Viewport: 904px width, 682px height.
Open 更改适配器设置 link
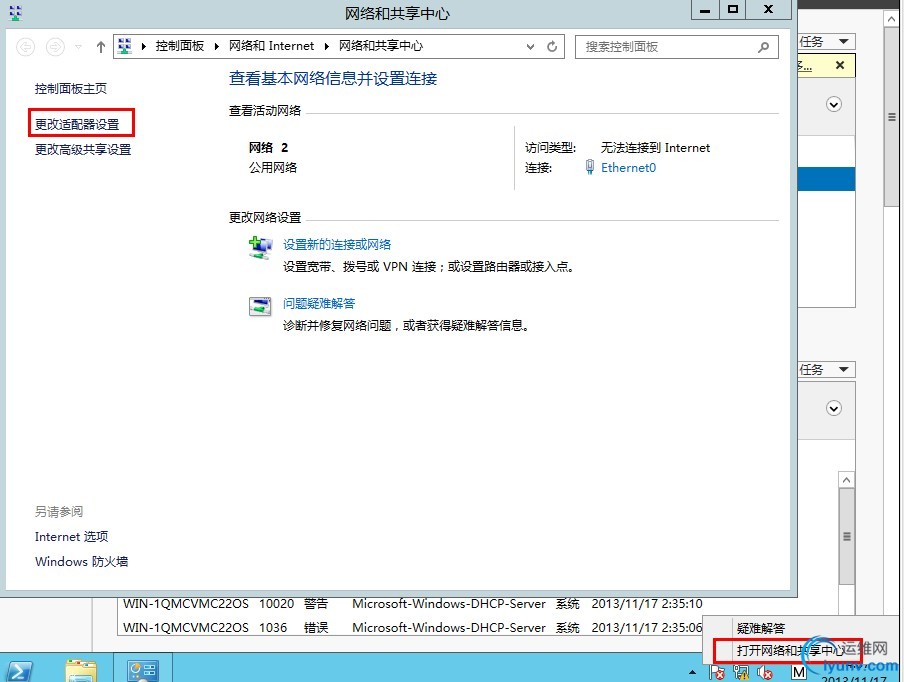[x=77, y=125]
